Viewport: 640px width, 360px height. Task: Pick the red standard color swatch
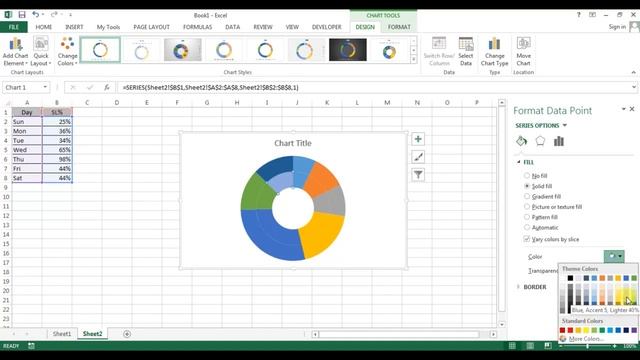tap(570, 330)
